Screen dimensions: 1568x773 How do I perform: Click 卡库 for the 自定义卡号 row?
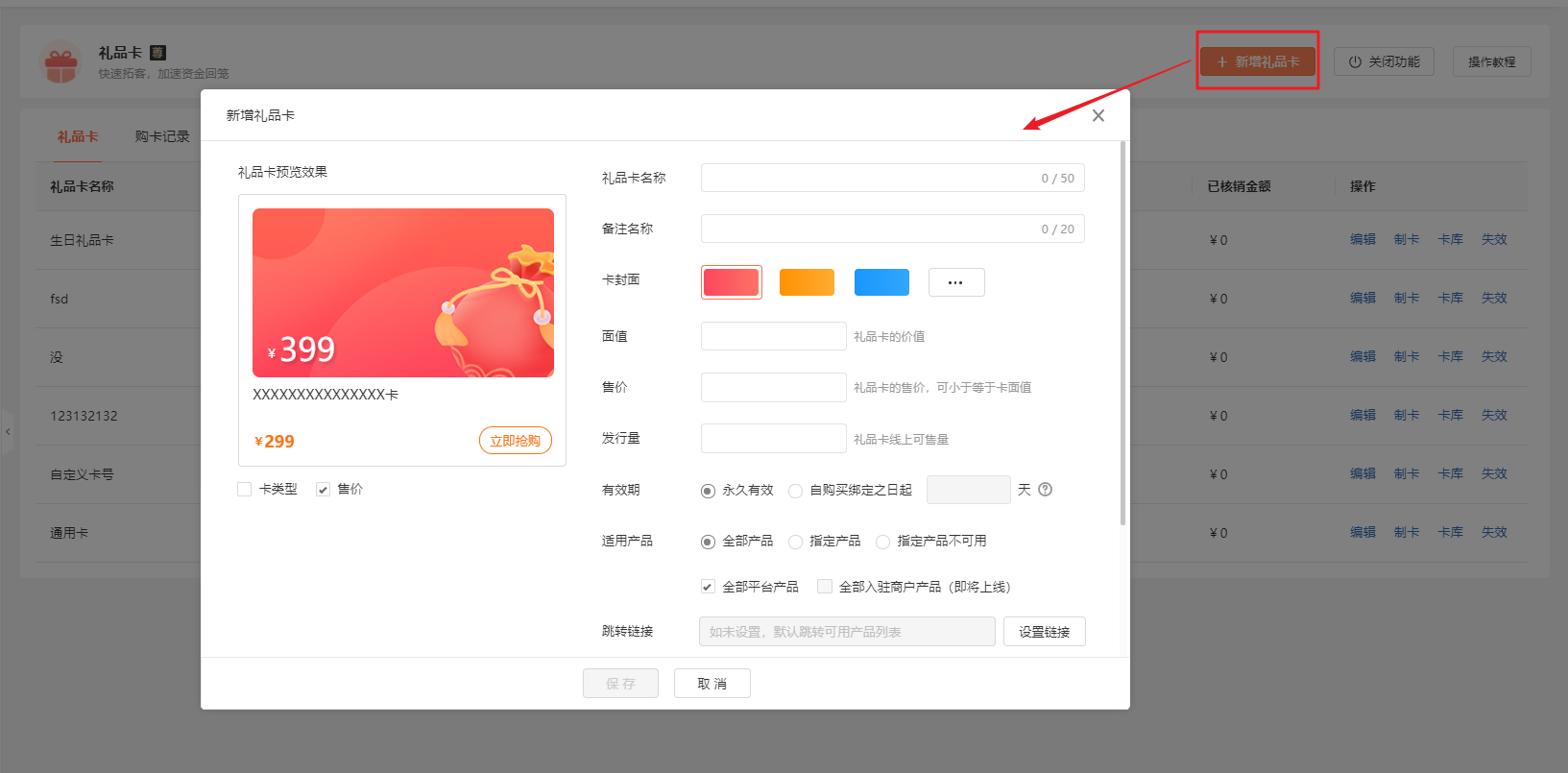pos(1451,474)
